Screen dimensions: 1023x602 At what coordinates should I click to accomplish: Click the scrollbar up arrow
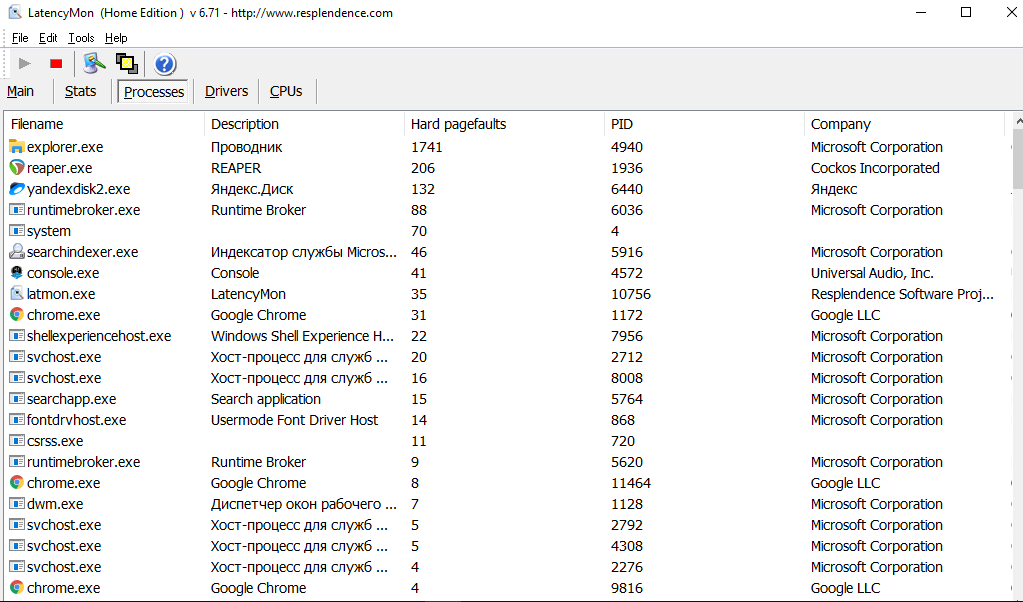tap(1018, 121)
